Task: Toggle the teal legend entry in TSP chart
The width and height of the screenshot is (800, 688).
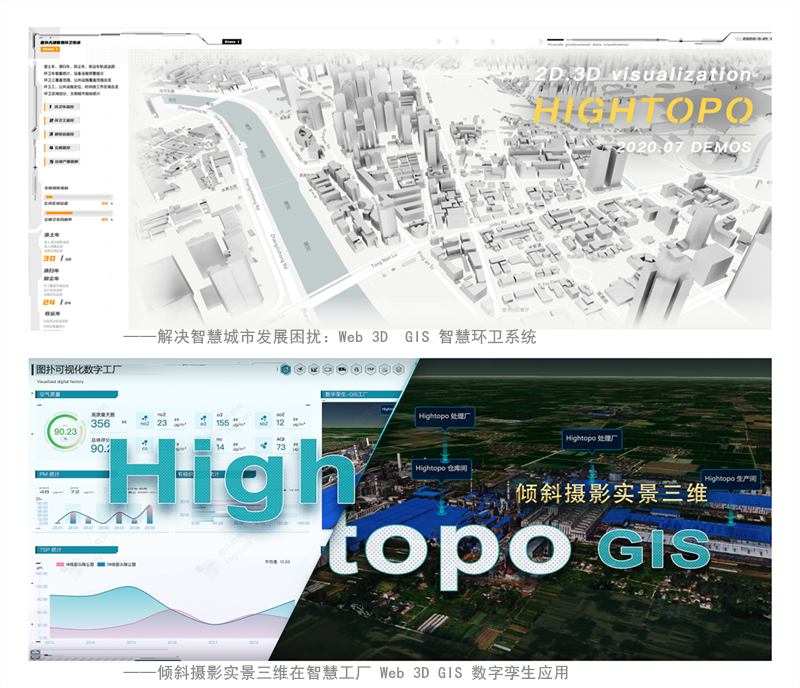Action: pos(117,564)
